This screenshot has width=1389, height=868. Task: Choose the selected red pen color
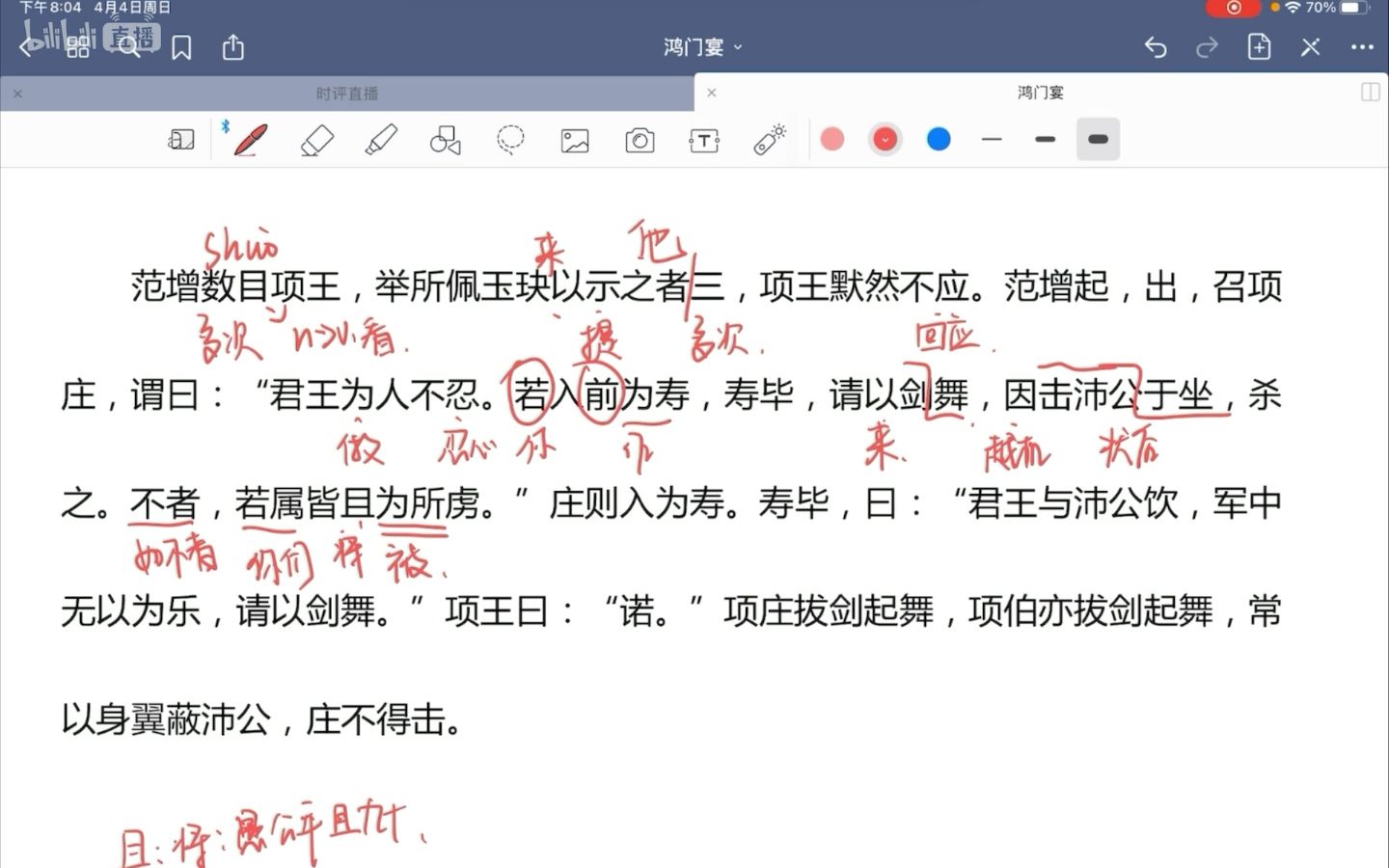pos(885,140)
